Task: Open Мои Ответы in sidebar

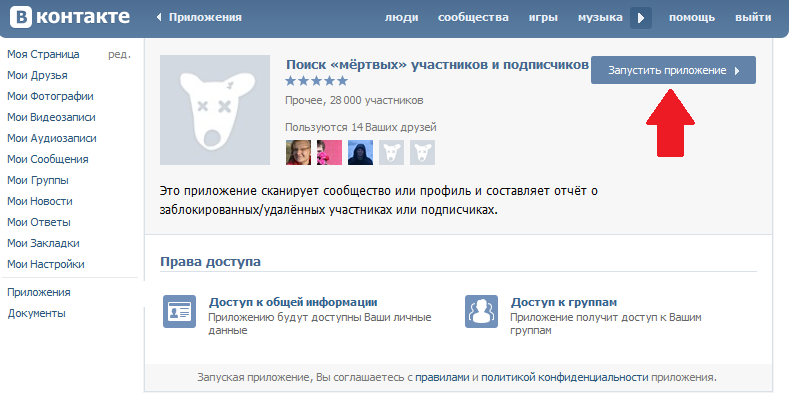Action: tap(39, 222)
